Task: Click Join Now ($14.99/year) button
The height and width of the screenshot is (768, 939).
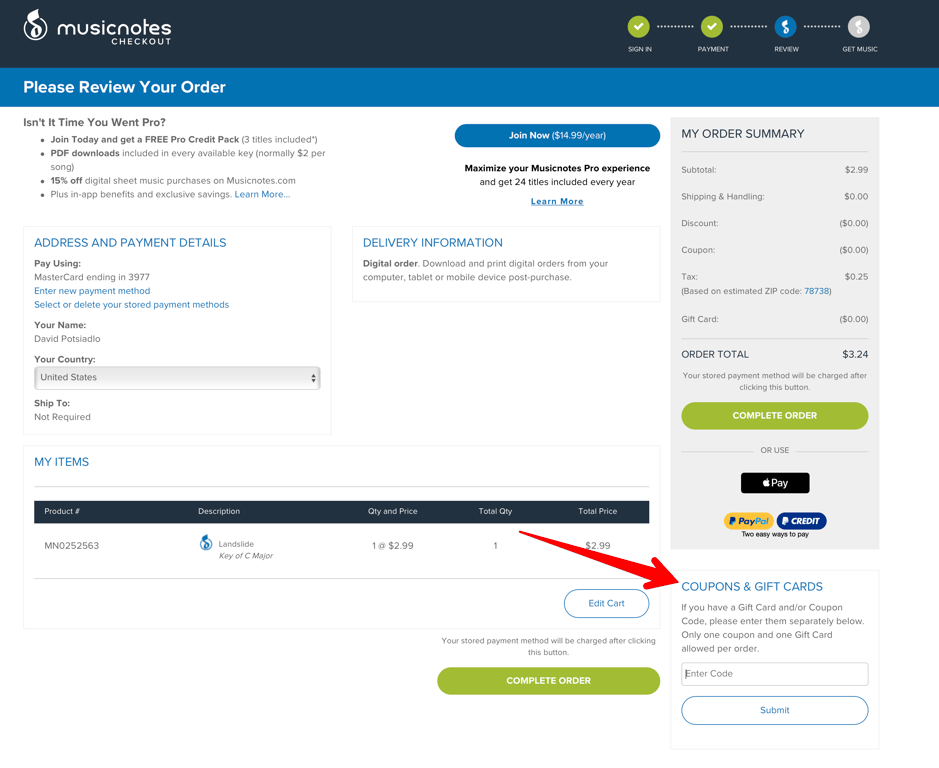Action: [557, 135]
